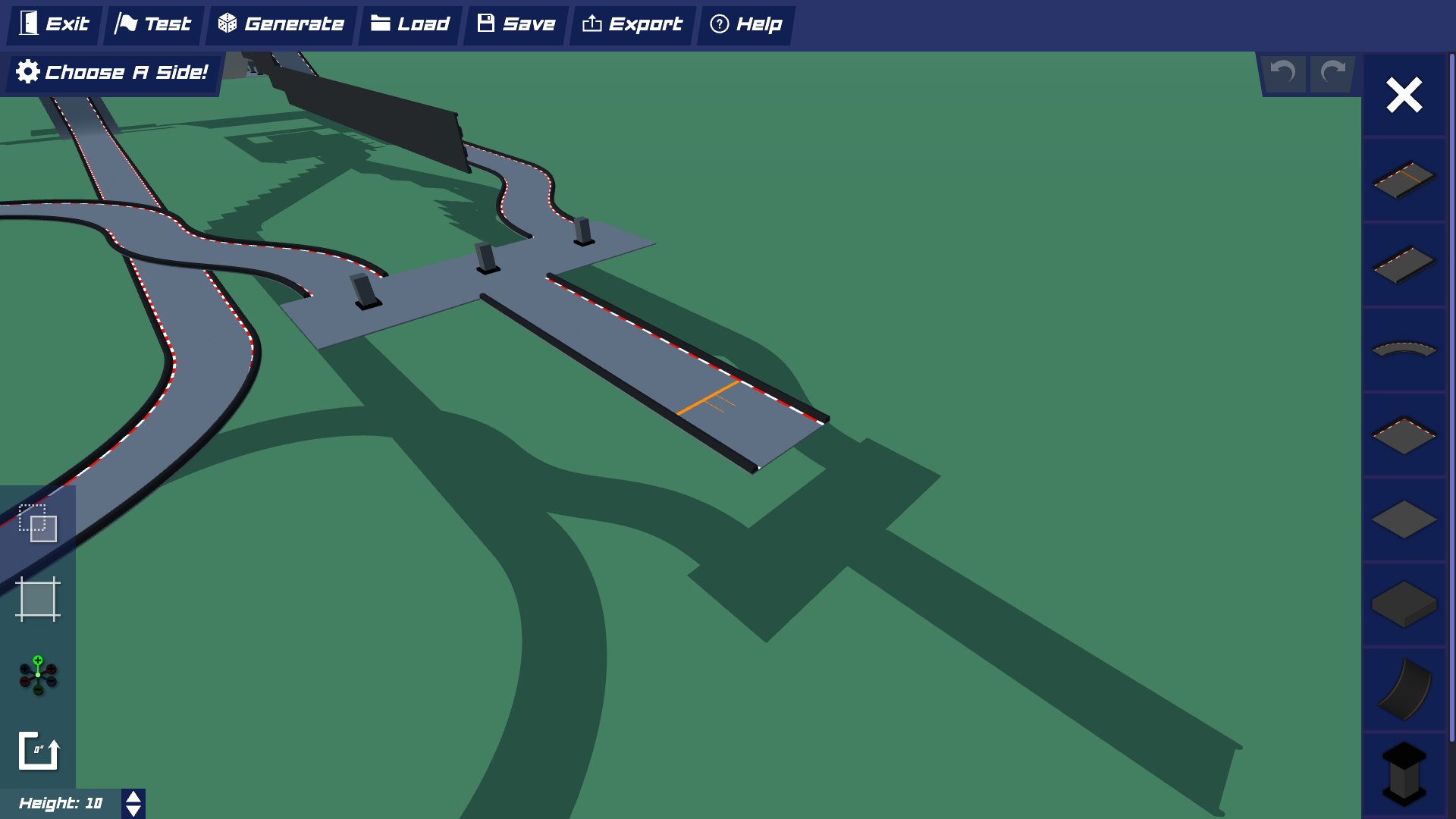This screenshot has height=819, width=1456.
Task: Increase the Height value with up arrow
Action: (x=133, y=797)
